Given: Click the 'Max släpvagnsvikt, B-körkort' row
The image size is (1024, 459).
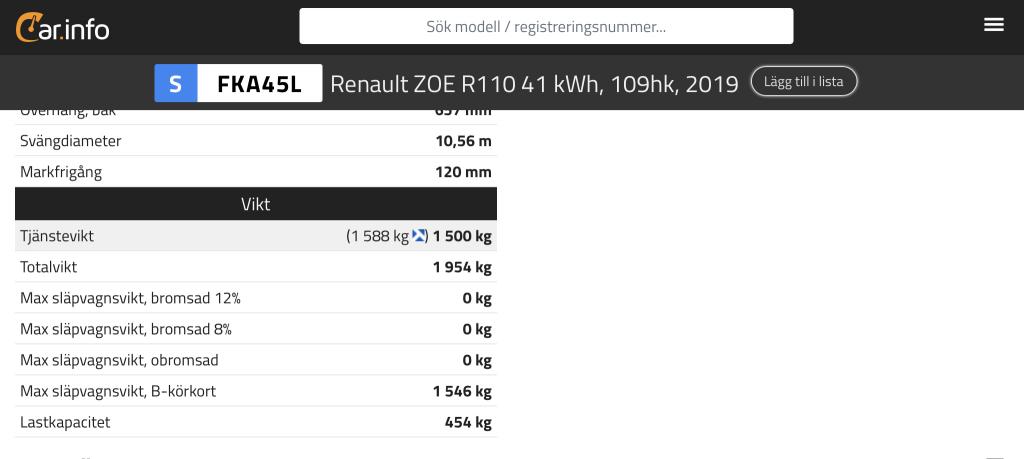Looking at the screenshot, I should (x=256, y=391).
